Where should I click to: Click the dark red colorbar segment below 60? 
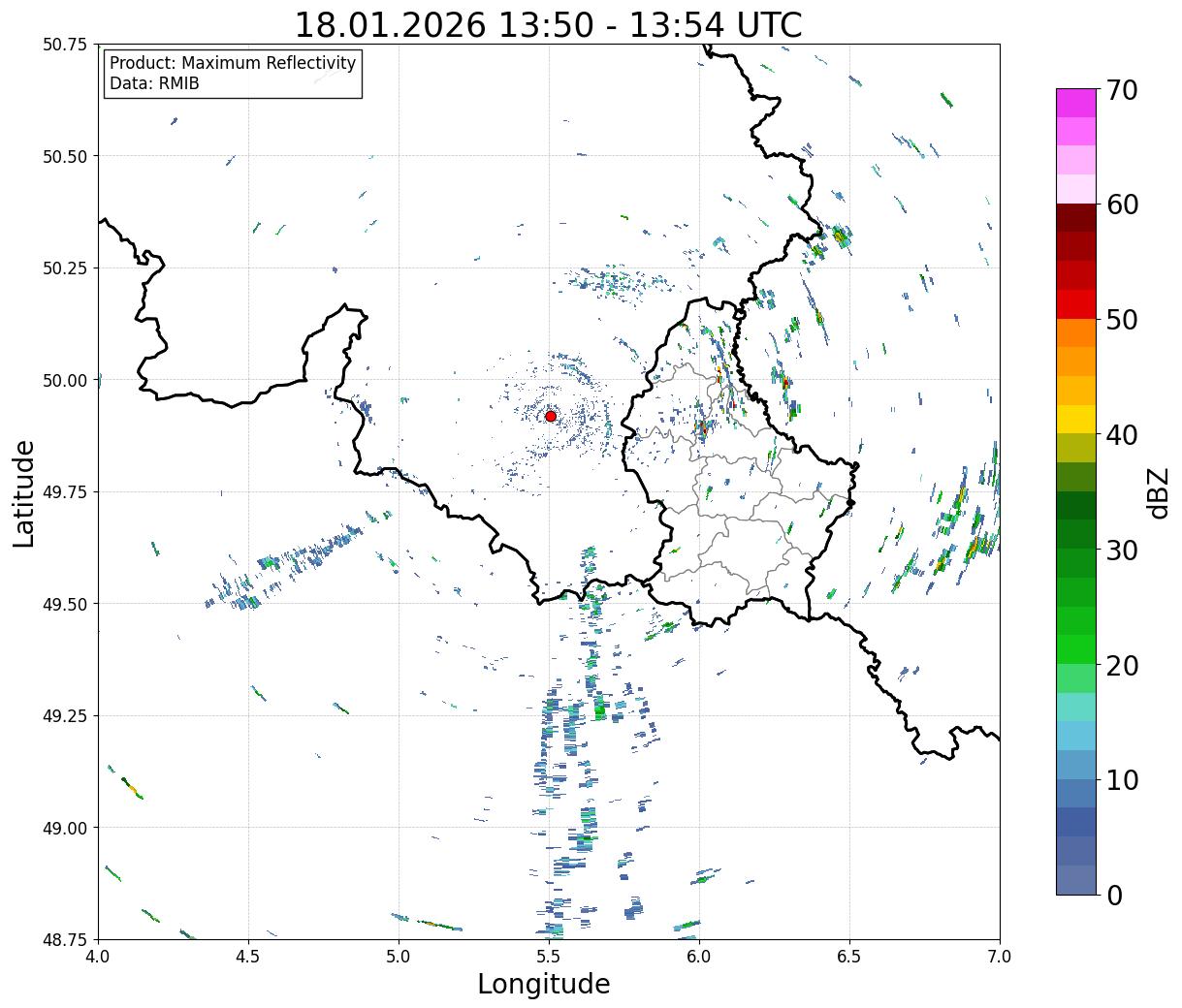coord(1076,218)
